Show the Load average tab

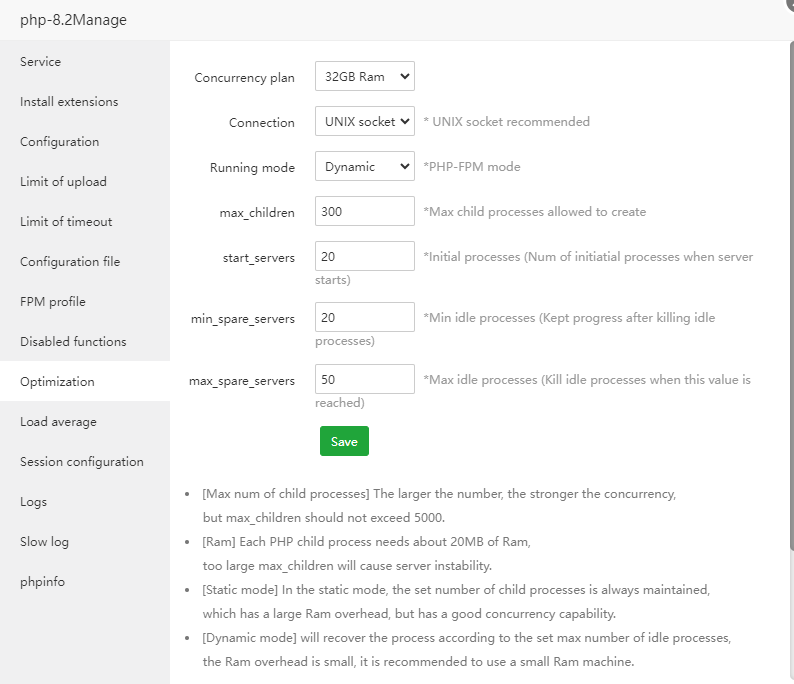(x=58, y=422)
